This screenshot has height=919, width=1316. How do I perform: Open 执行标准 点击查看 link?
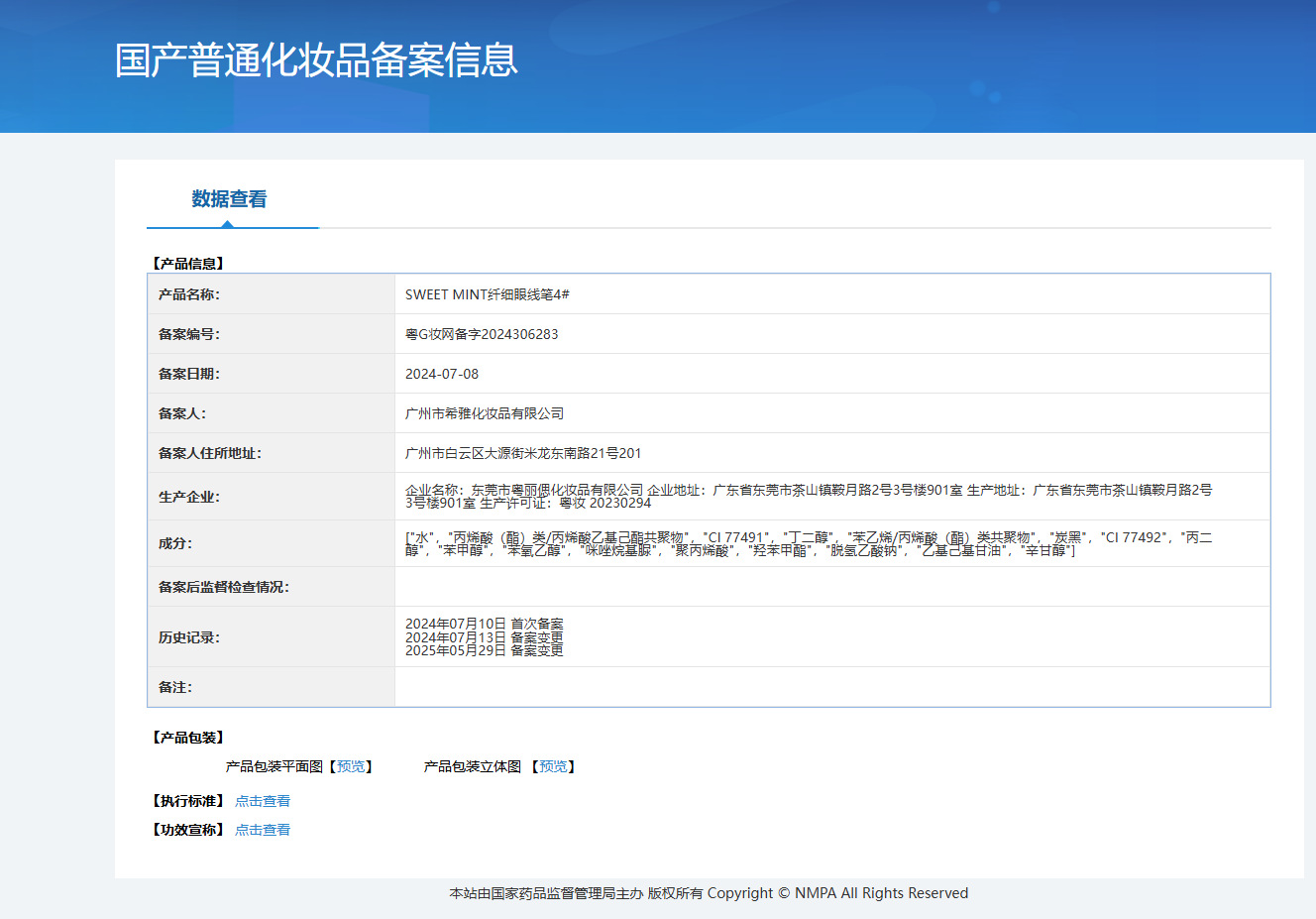263,801
